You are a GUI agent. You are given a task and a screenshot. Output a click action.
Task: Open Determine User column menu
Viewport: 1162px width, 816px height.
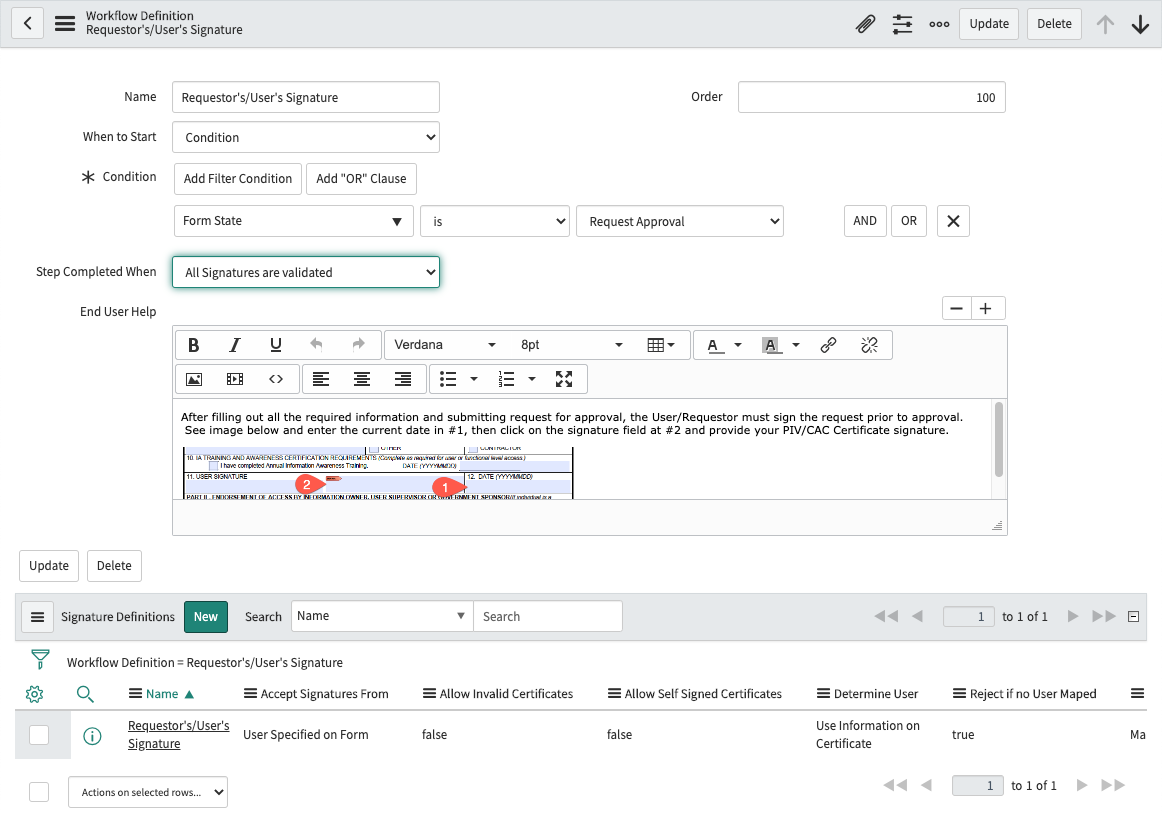pyautogui.click(x=823, y=694)
